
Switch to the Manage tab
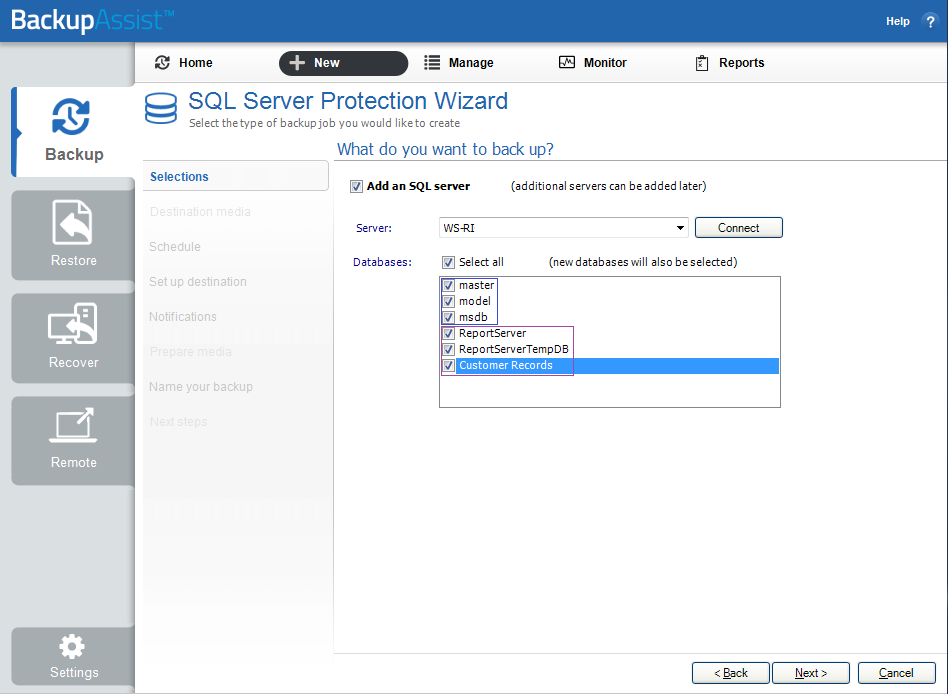pos(471,63)
